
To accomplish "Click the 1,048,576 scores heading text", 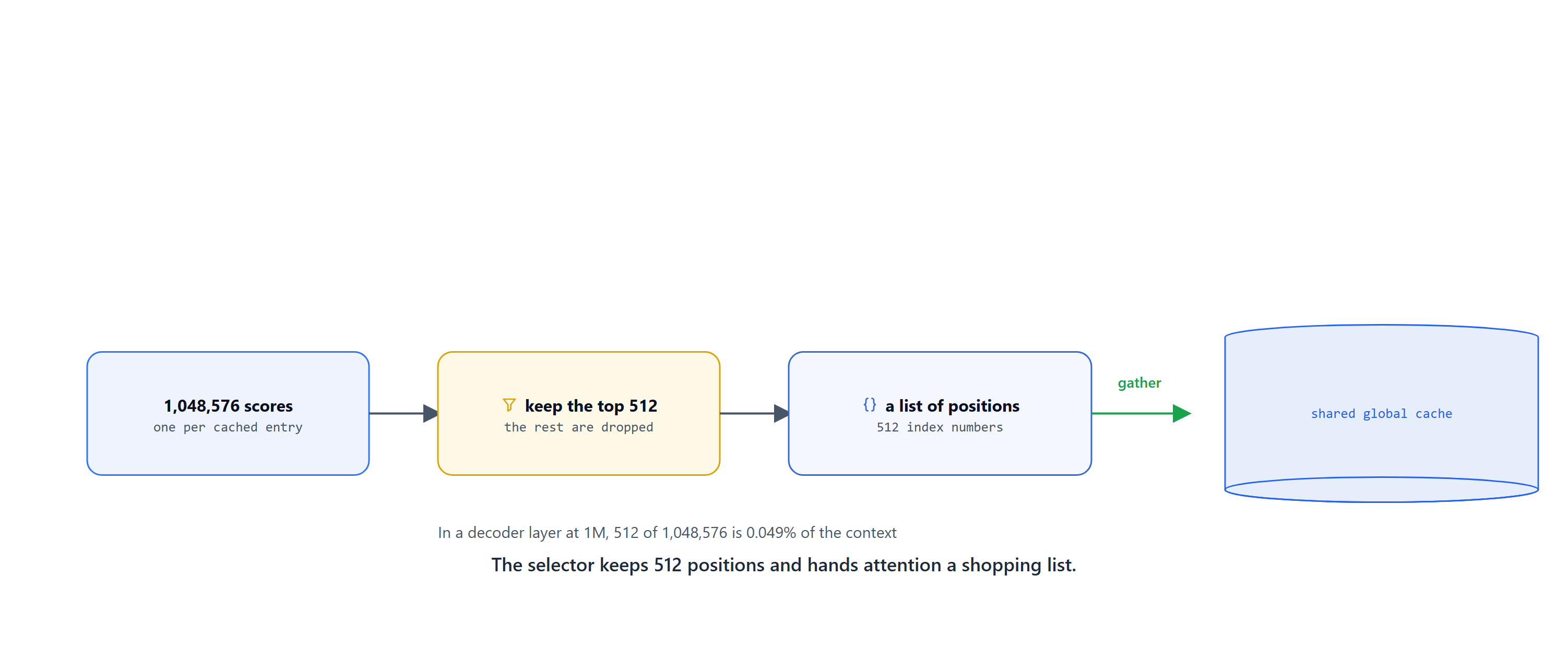I will tap(228, 405).
